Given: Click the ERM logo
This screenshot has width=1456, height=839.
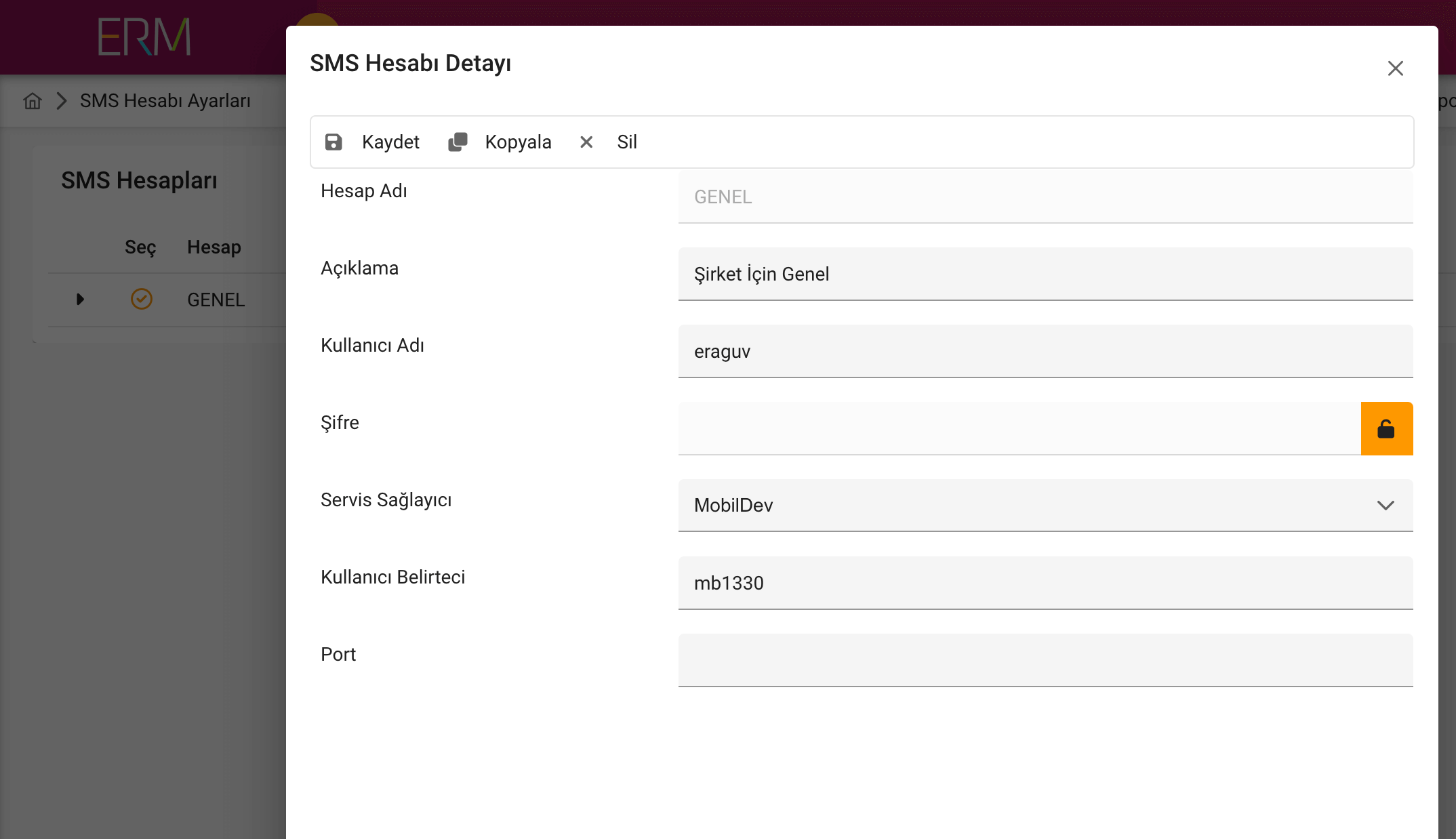Looking at the screenshot, I should point(143,37).
